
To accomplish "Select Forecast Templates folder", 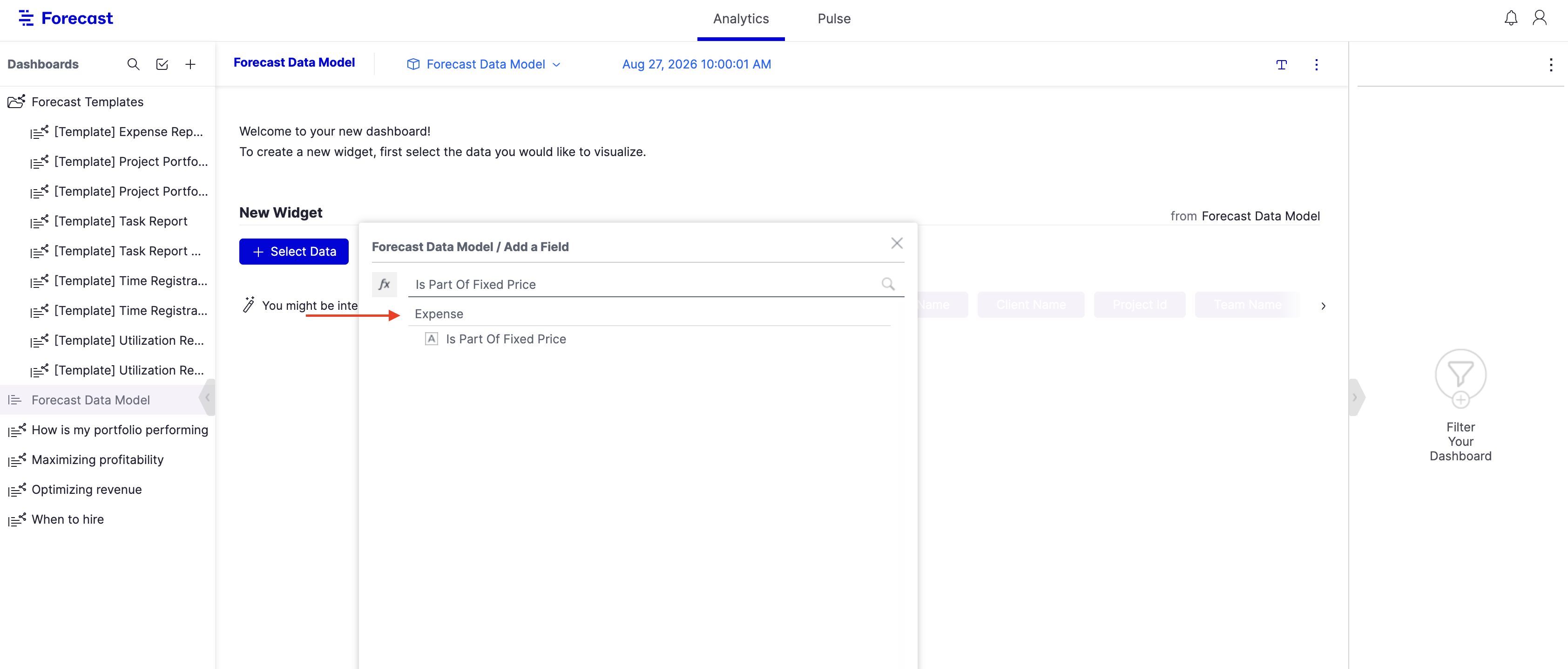I will tap(88, 102).
